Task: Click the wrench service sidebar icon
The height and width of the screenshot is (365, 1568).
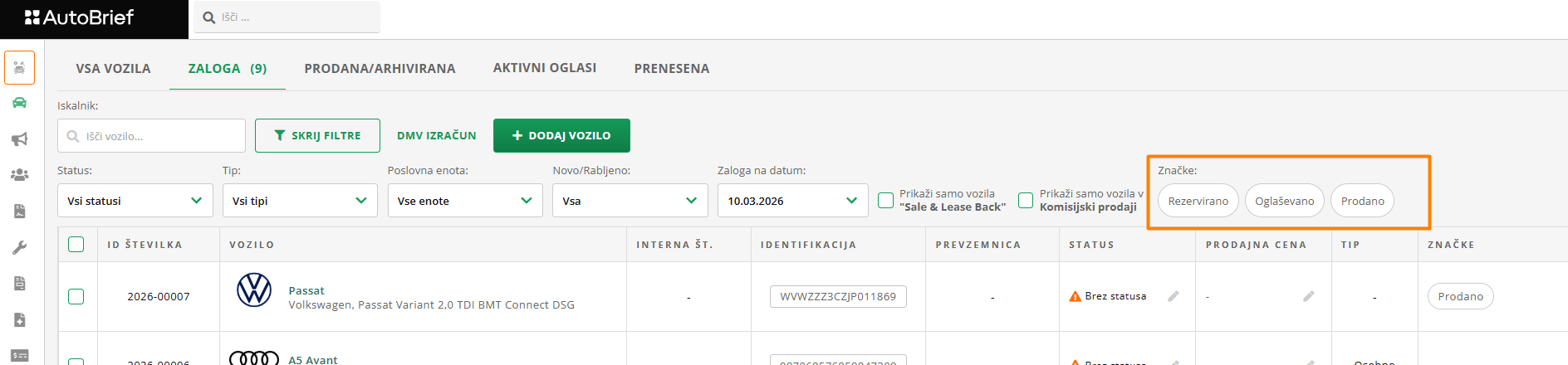Action: click(19, 247)
